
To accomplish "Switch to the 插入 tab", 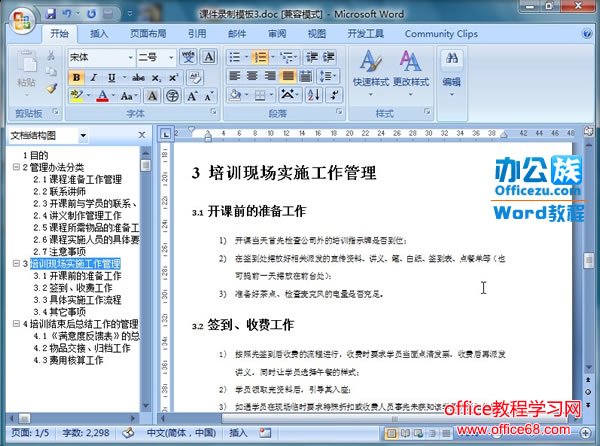I will click(99, 34).
